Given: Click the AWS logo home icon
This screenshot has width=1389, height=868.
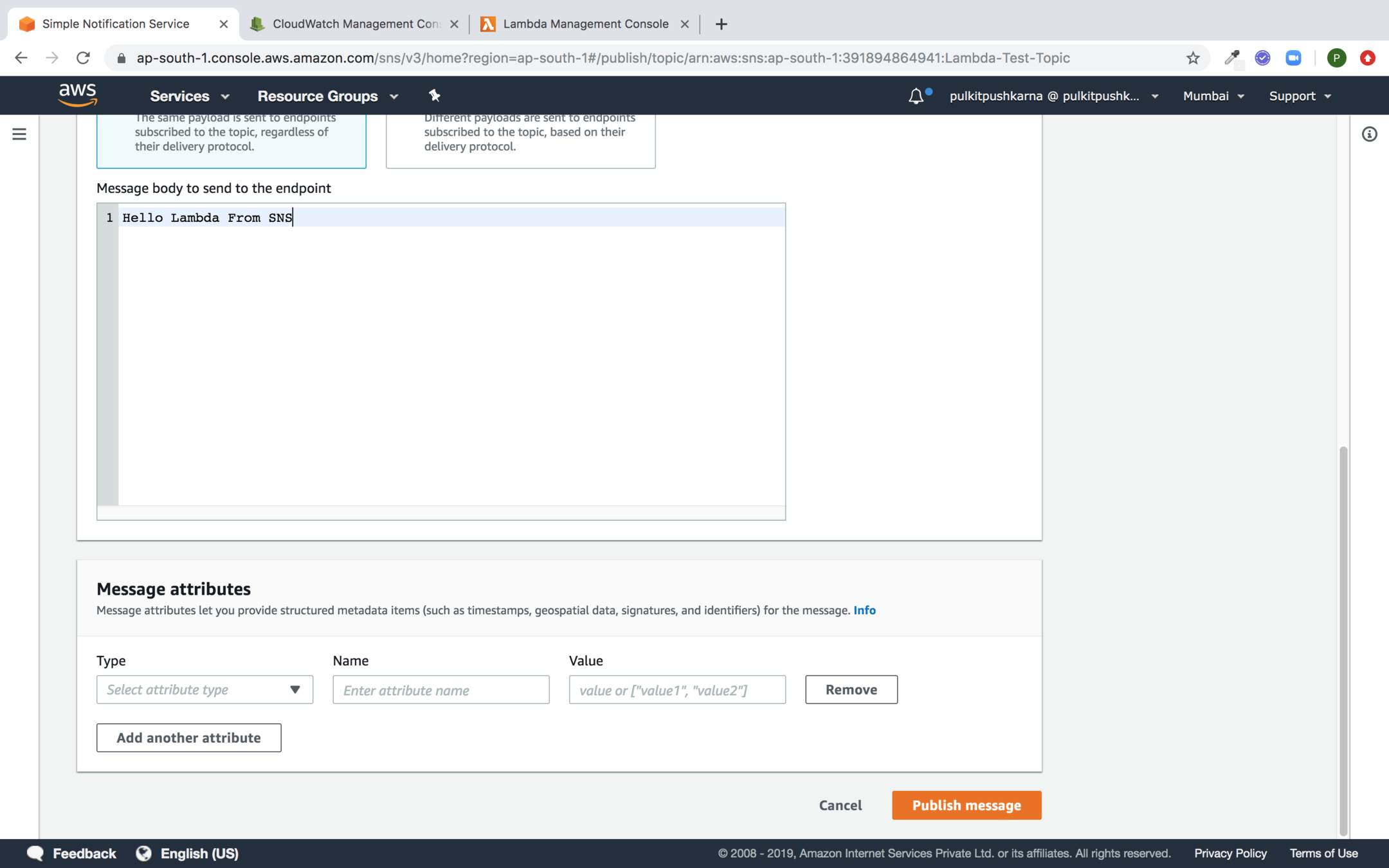Looking at the screenshot, I should point(77,95).
